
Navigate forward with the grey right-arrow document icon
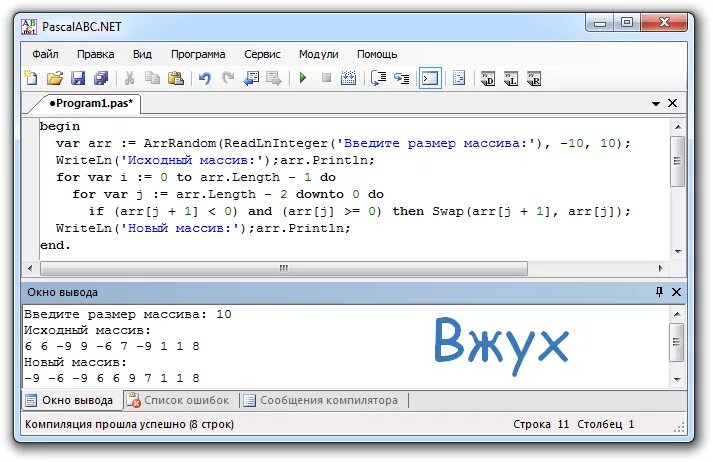click(x=274, y=78)
